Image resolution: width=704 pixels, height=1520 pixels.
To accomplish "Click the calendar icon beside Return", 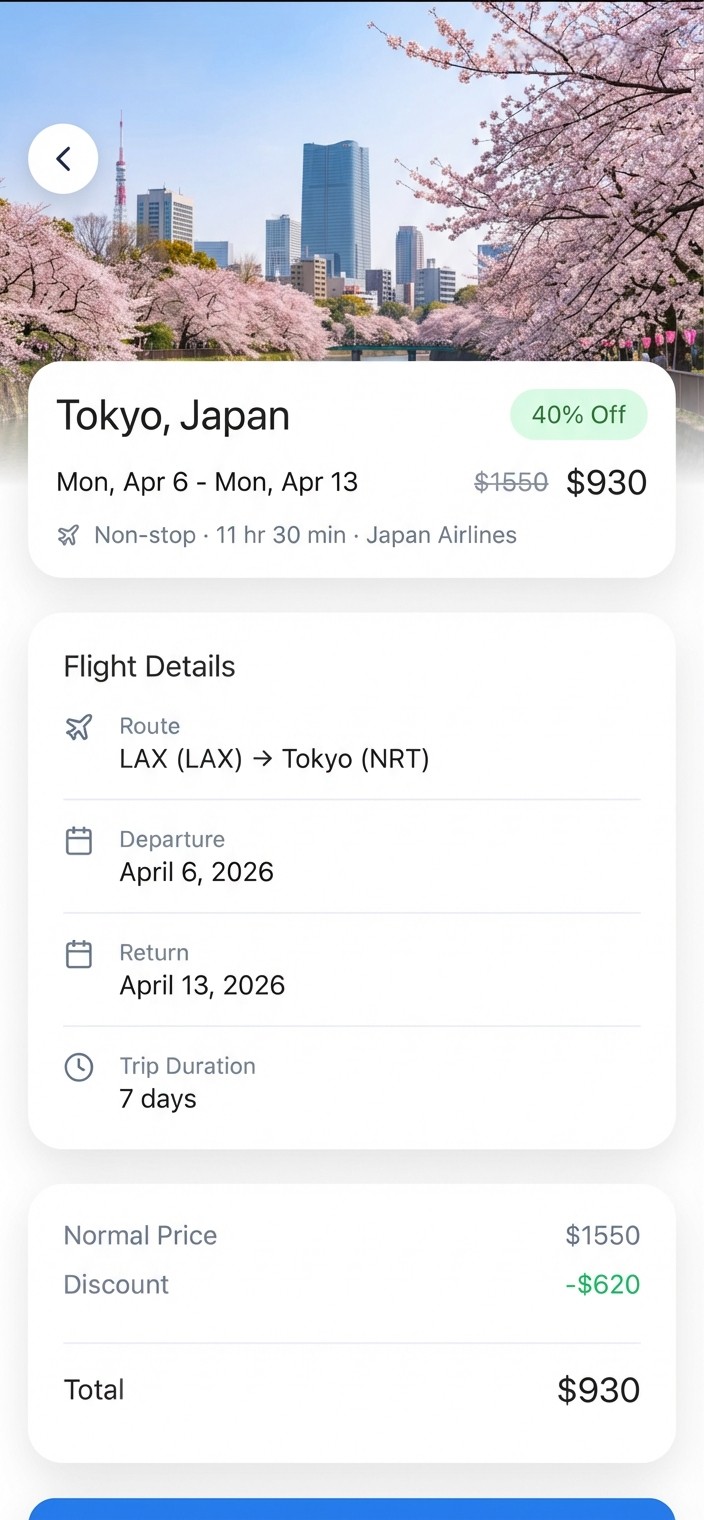I will coord(79,954).
